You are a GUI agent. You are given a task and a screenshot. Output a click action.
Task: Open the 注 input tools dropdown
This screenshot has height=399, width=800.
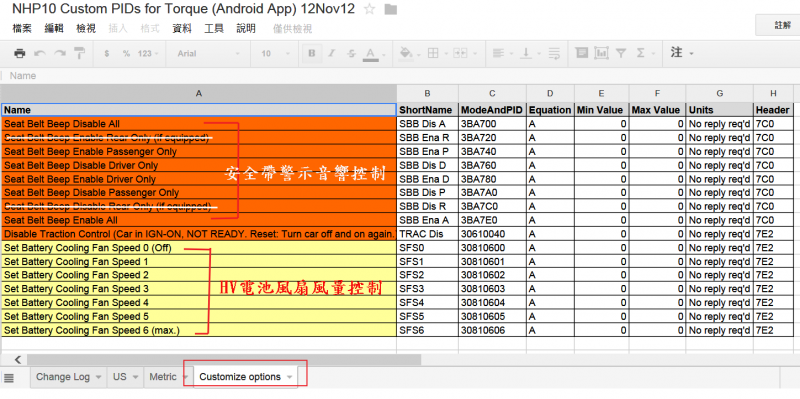[x=683, y=53]
